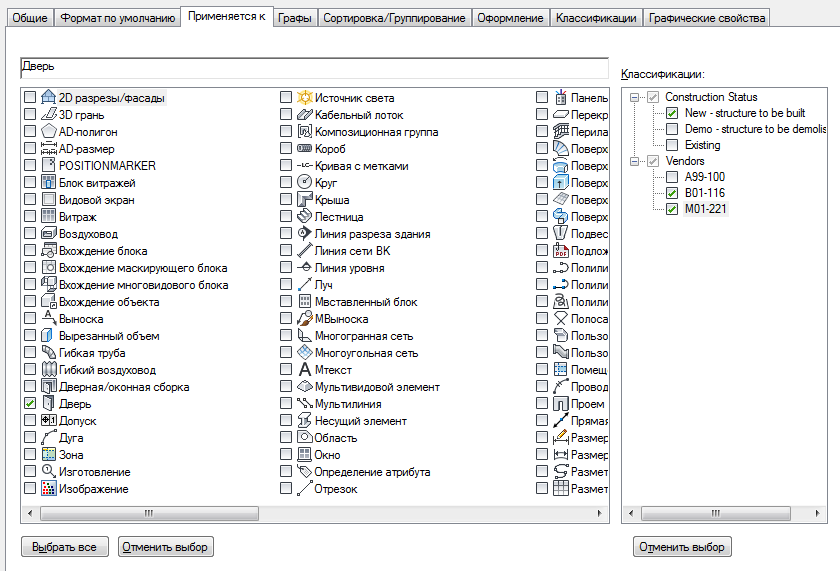
Task: Uncheck the Дверь checkbox
Action: point(30,403)
